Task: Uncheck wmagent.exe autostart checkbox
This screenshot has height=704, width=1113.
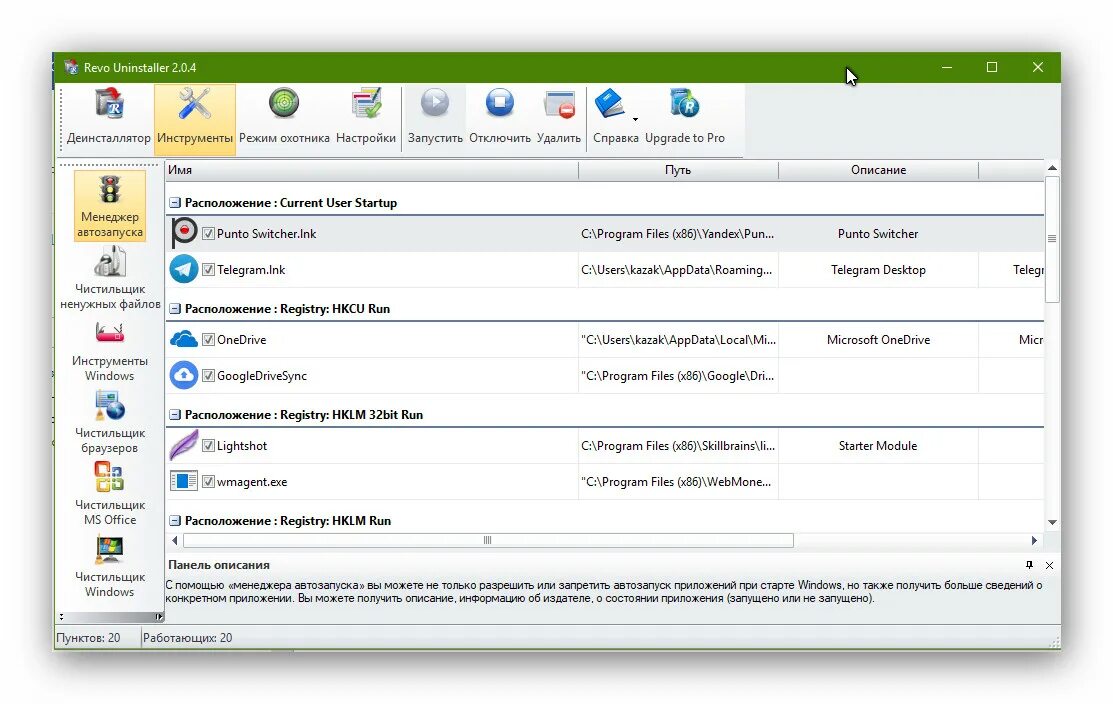Action: [208, 481]
